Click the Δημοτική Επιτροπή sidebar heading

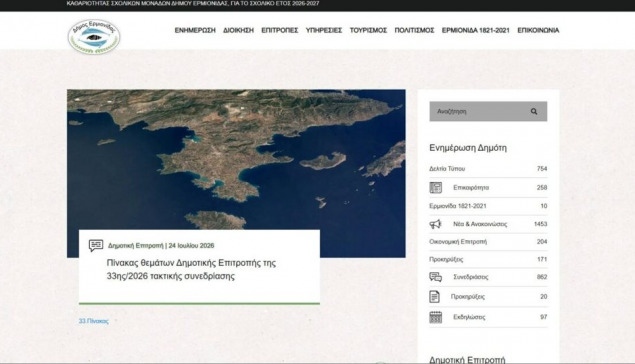pos(467,360)
